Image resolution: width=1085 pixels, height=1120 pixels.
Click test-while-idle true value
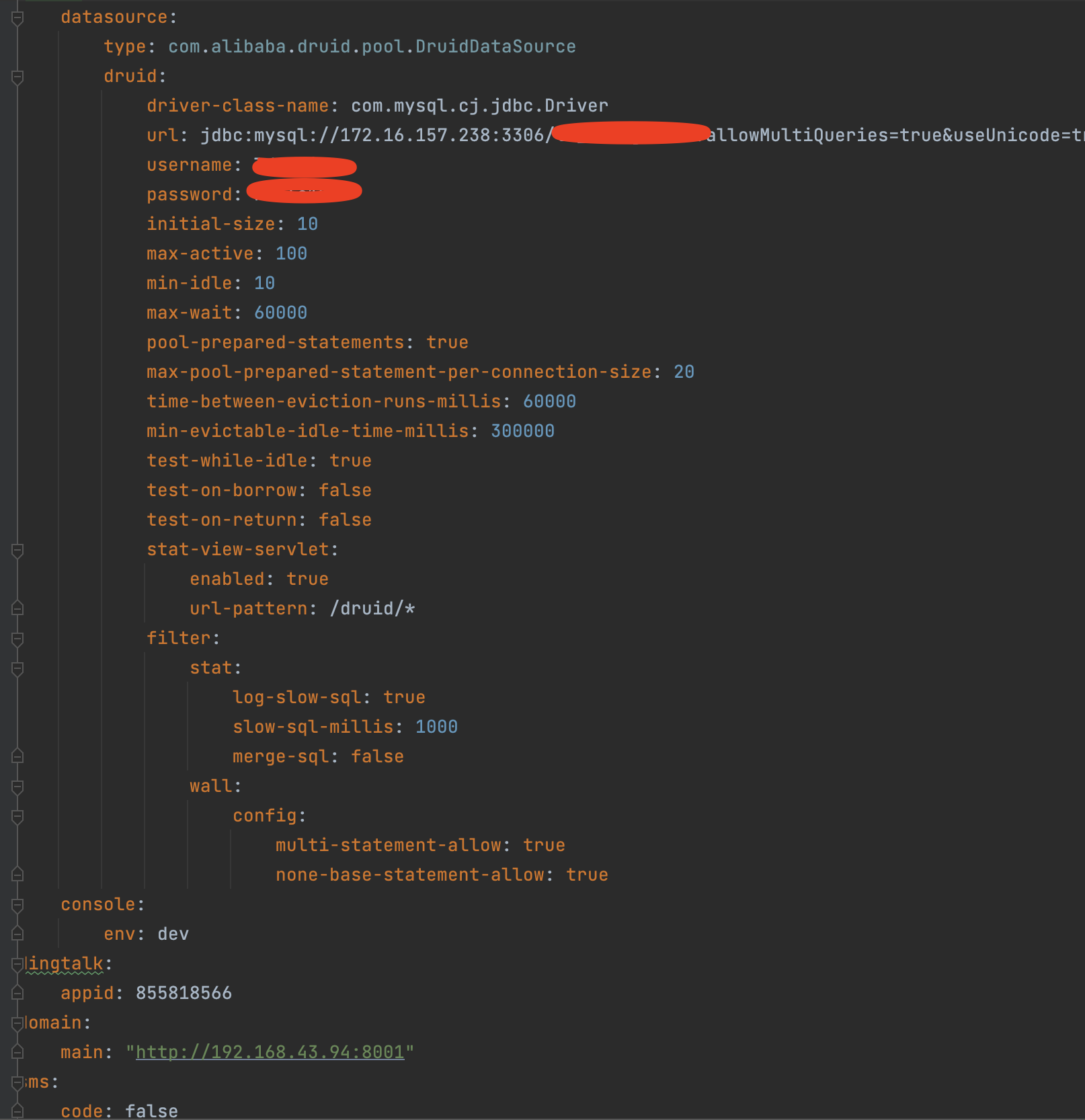tap(350, 461)
